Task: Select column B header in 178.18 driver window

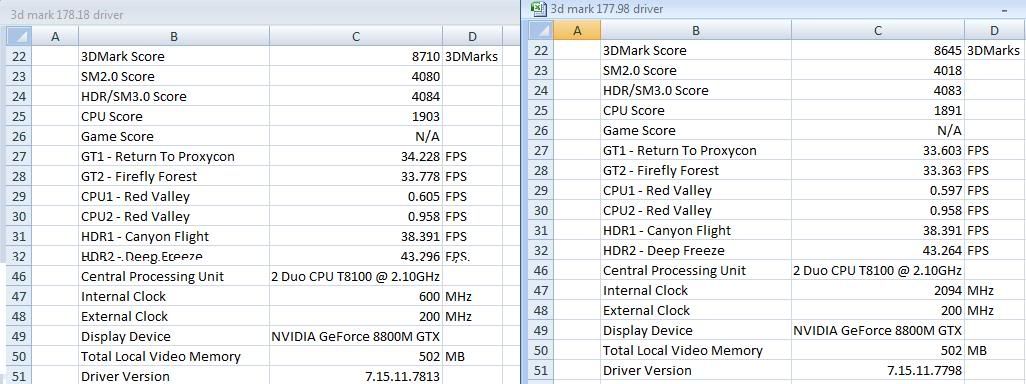Action: click(x=173, y=37)
